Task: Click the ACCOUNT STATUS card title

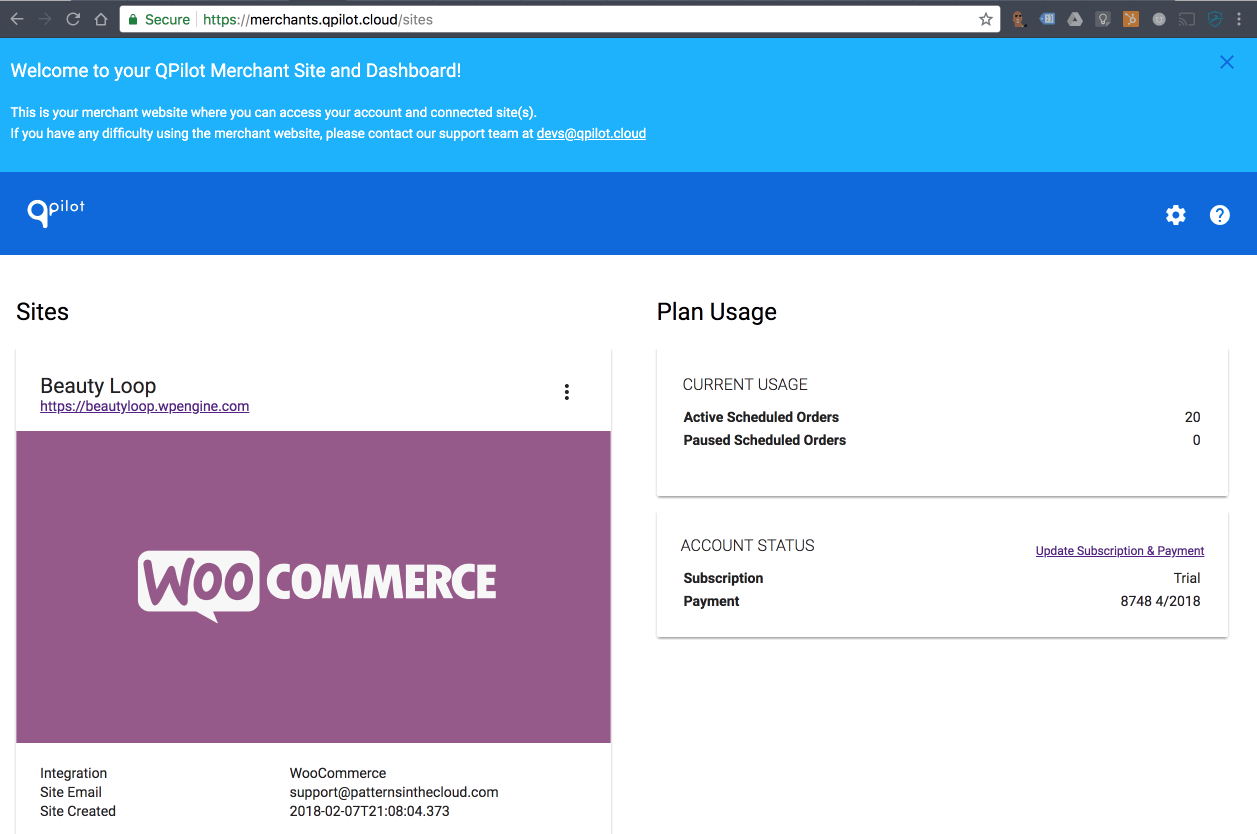Action: click(x=748, y=546)
